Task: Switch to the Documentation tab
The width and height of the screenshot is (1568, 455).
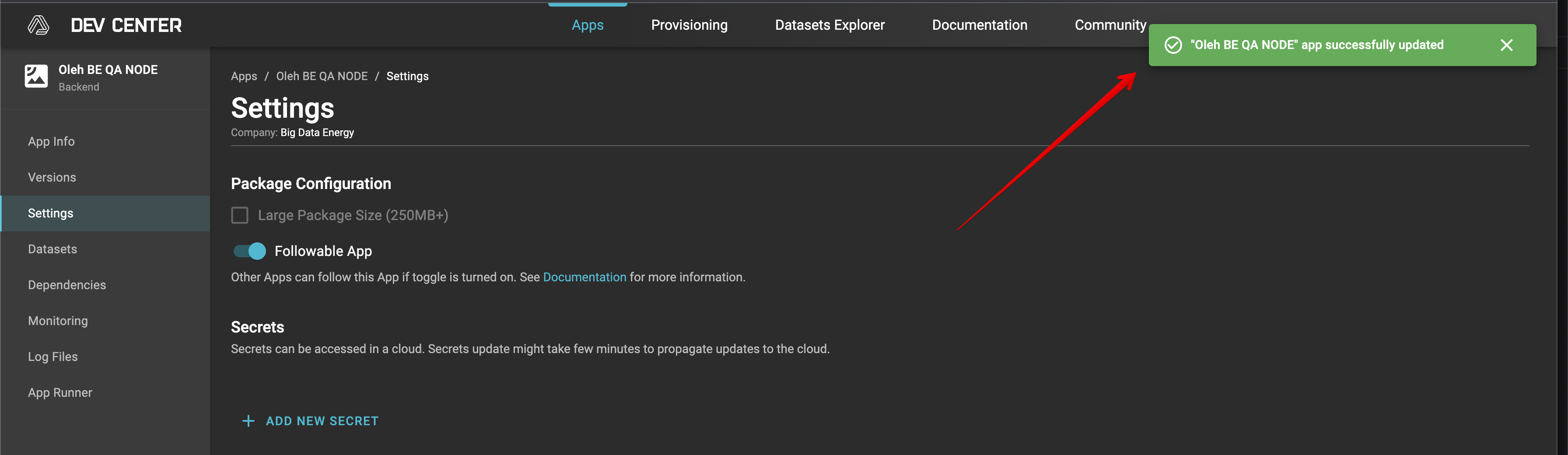Action: [x=980, y=25]
